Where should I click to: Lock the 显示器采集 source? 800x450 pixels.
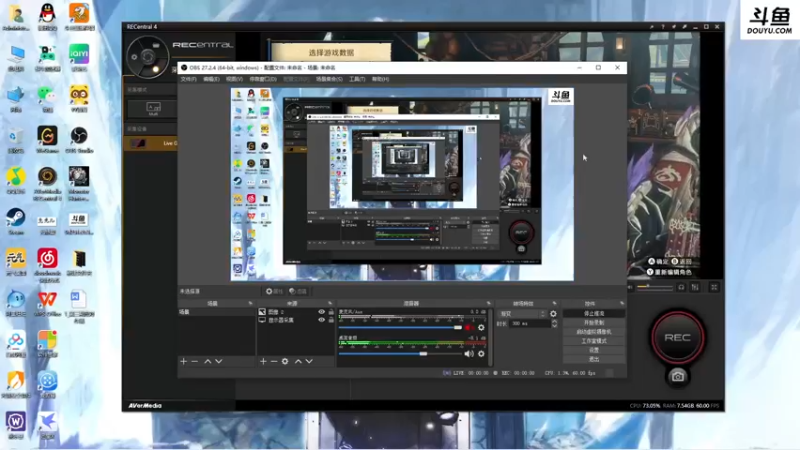click(x=331, y=320)
